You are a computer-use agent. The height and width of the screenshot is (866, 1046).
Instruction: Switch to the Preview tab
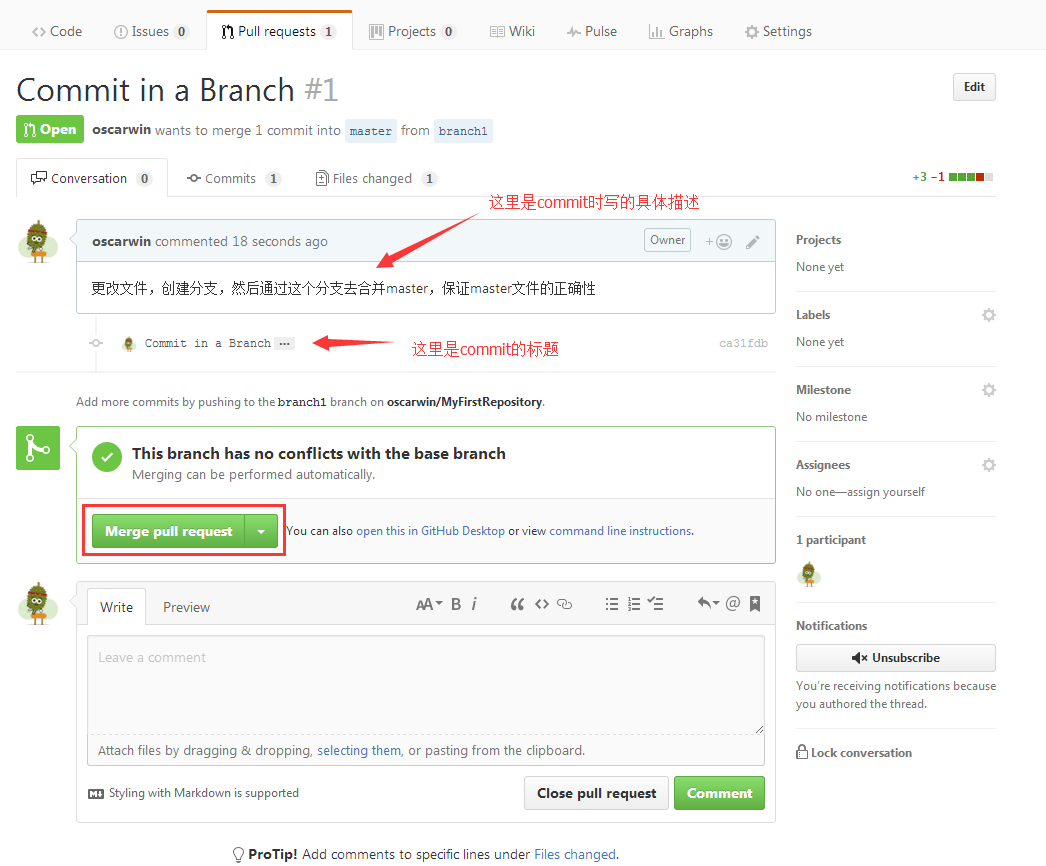pyautogui.click(x=186, y=607)
